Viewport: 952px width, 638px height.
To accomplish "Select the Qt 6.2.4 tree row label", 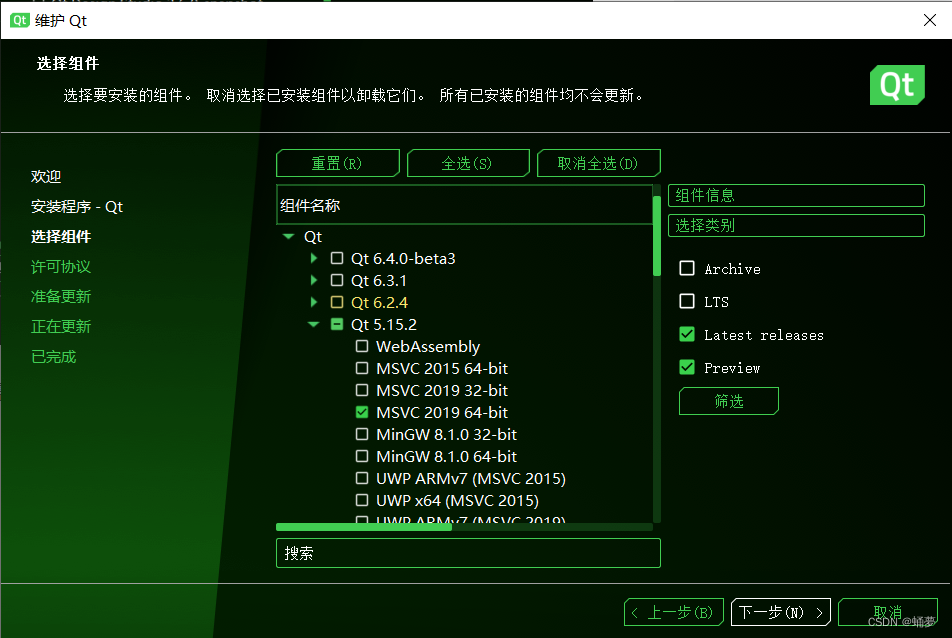I will point(379,302).
